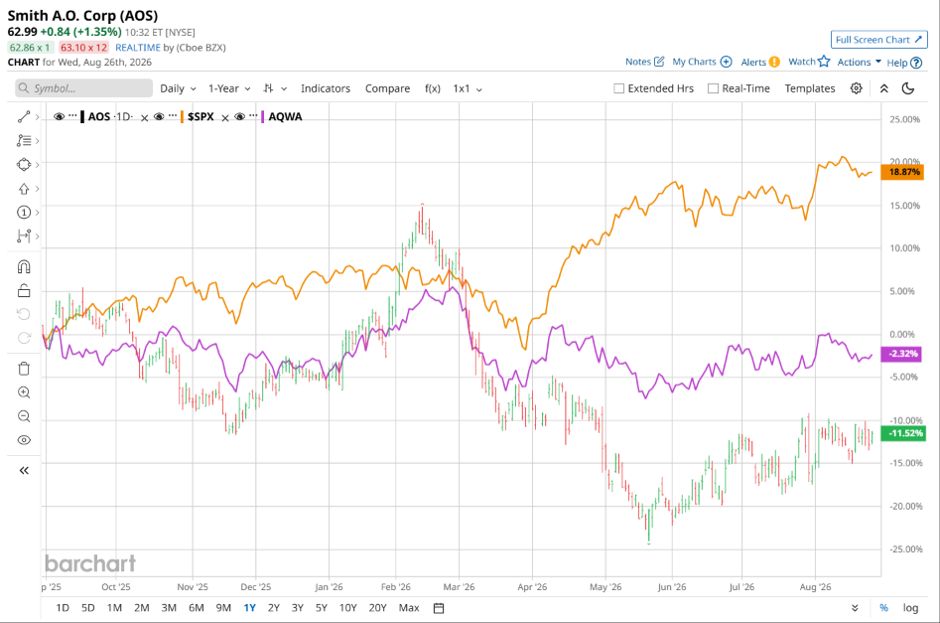Image resolution: width=940 pixels, height=623 pixels.
Task: Select the 3M time range
Action: 168,607
